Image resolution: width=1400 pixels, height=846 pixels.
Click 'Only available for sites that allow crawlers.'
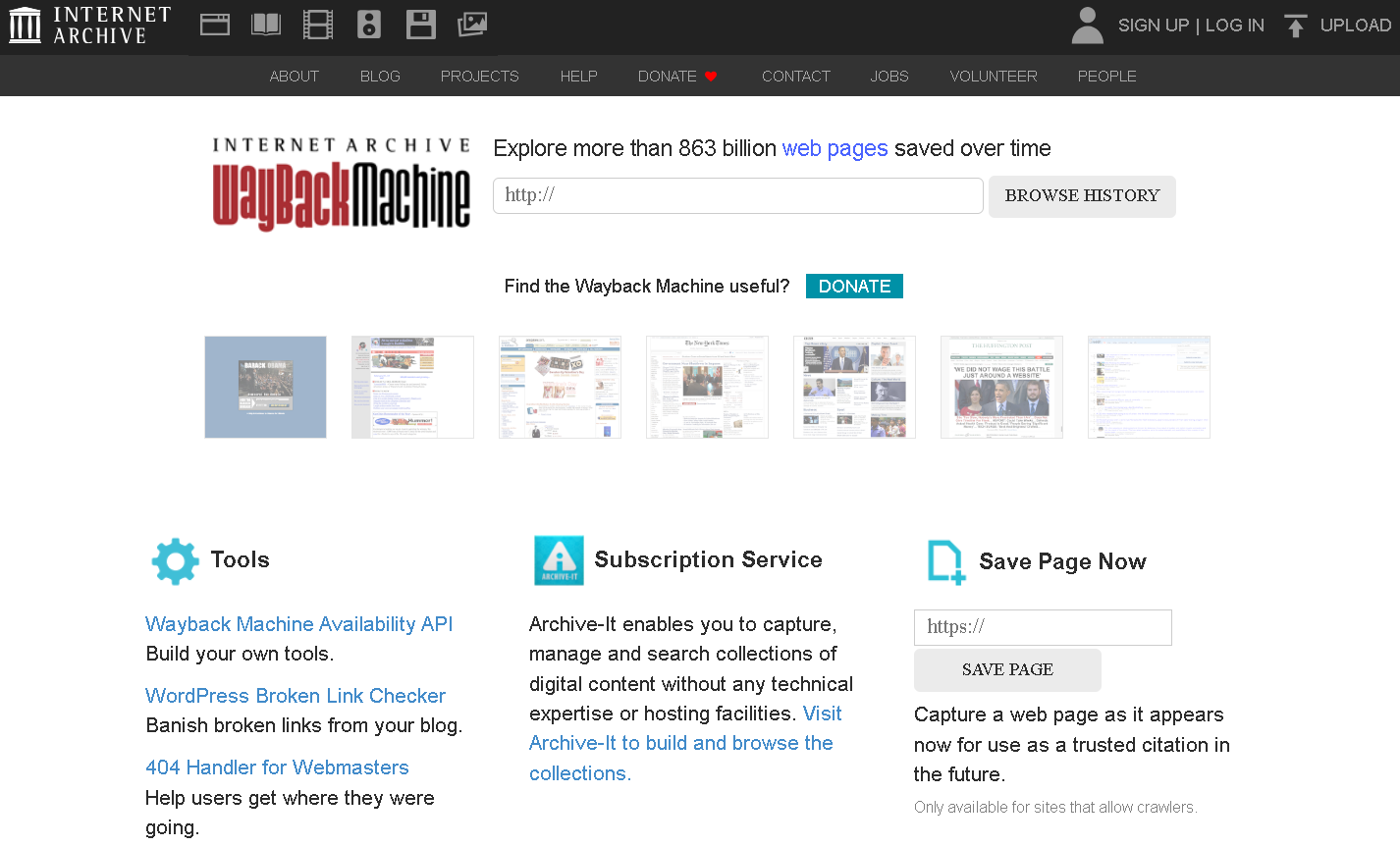[1055, 807]
